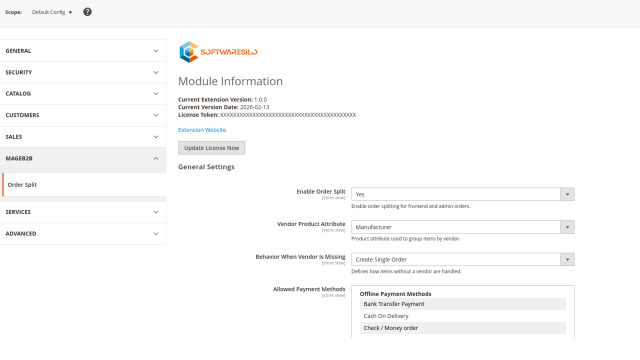Expand the General configuration section
This screenshot has height=360, width=640.
point(83,51)
